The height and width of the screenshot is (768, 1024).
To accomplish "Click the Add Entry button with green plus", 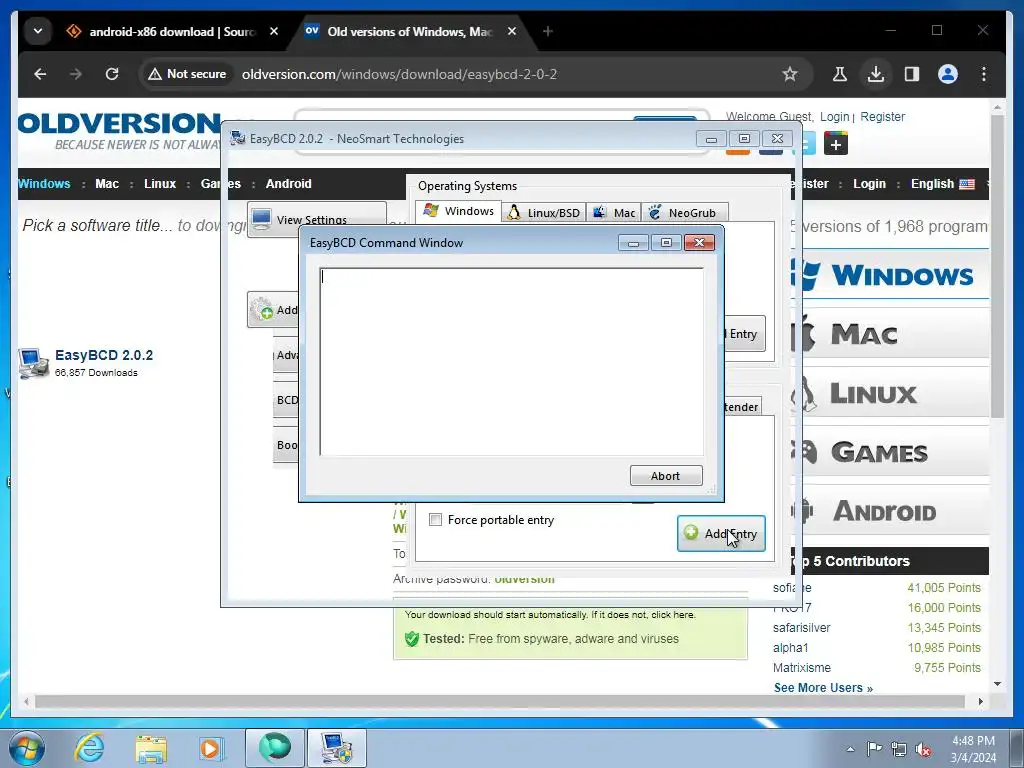I will (x=721, y=534).
